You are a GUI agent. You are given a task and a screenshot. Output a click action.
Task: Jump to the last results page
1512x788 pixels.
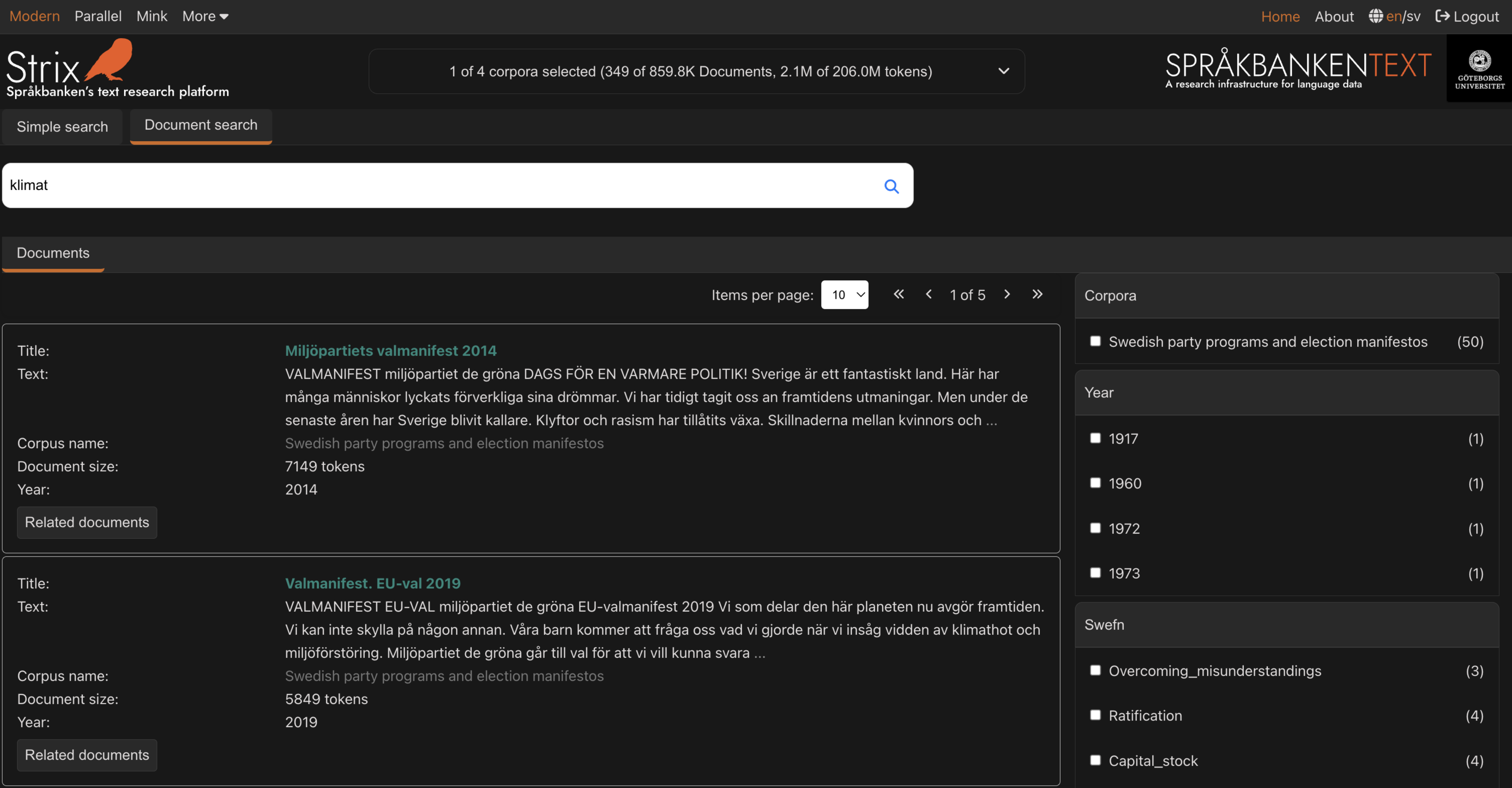1037,294
